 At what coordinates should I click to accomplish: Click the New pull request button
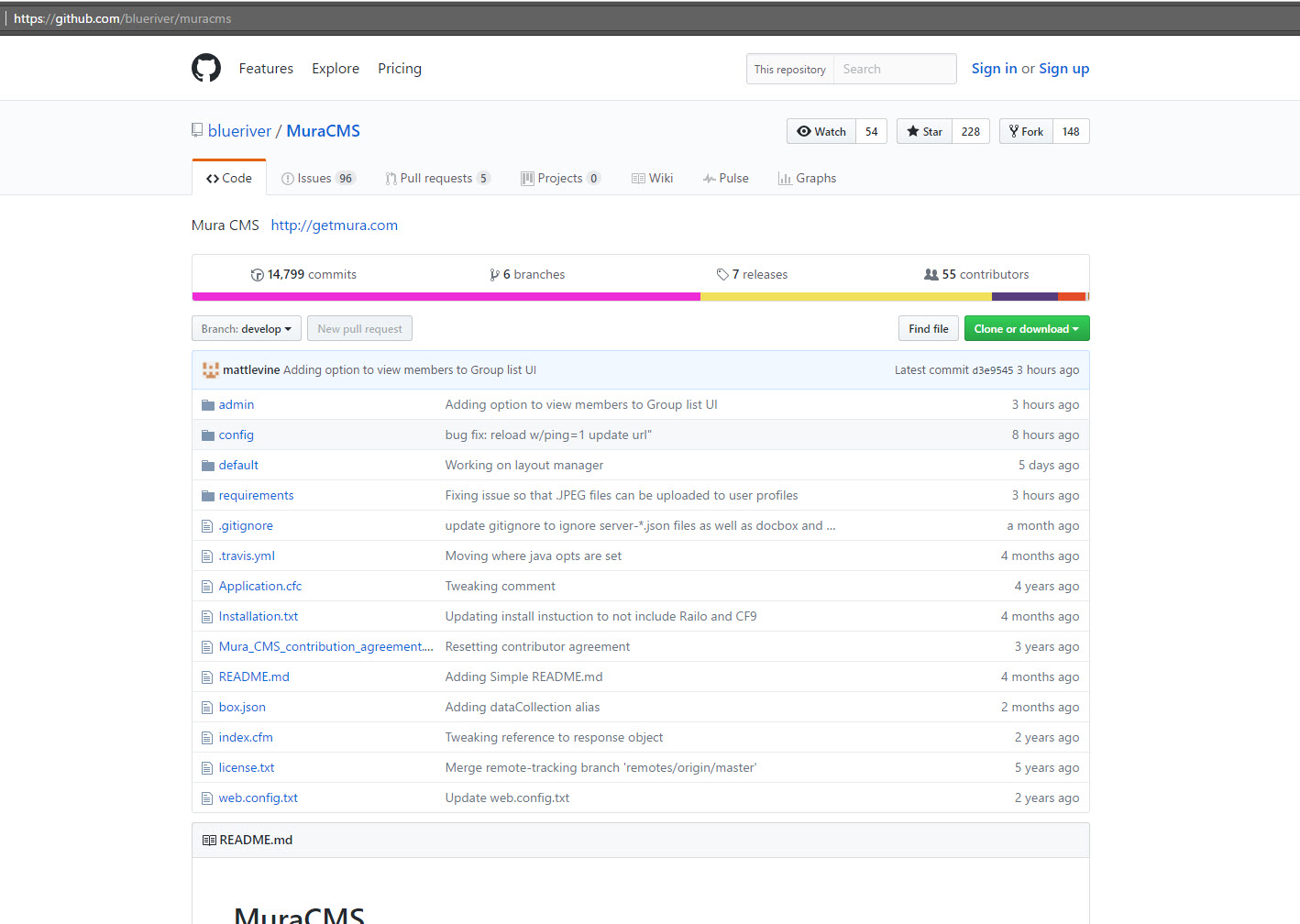tap(359, 328)
